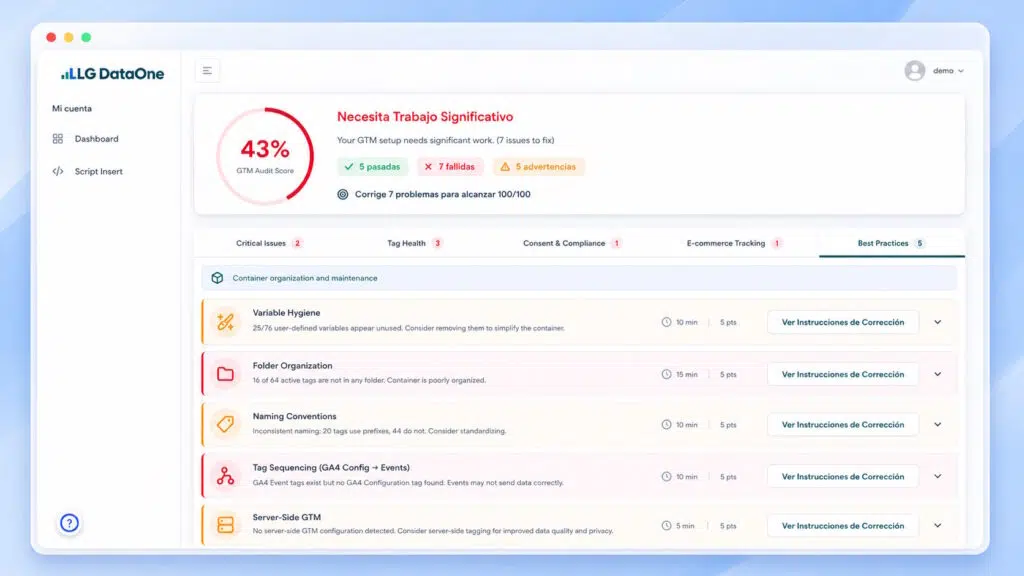View fix instructions for Variable Hygiene

(x=842, y=322)
